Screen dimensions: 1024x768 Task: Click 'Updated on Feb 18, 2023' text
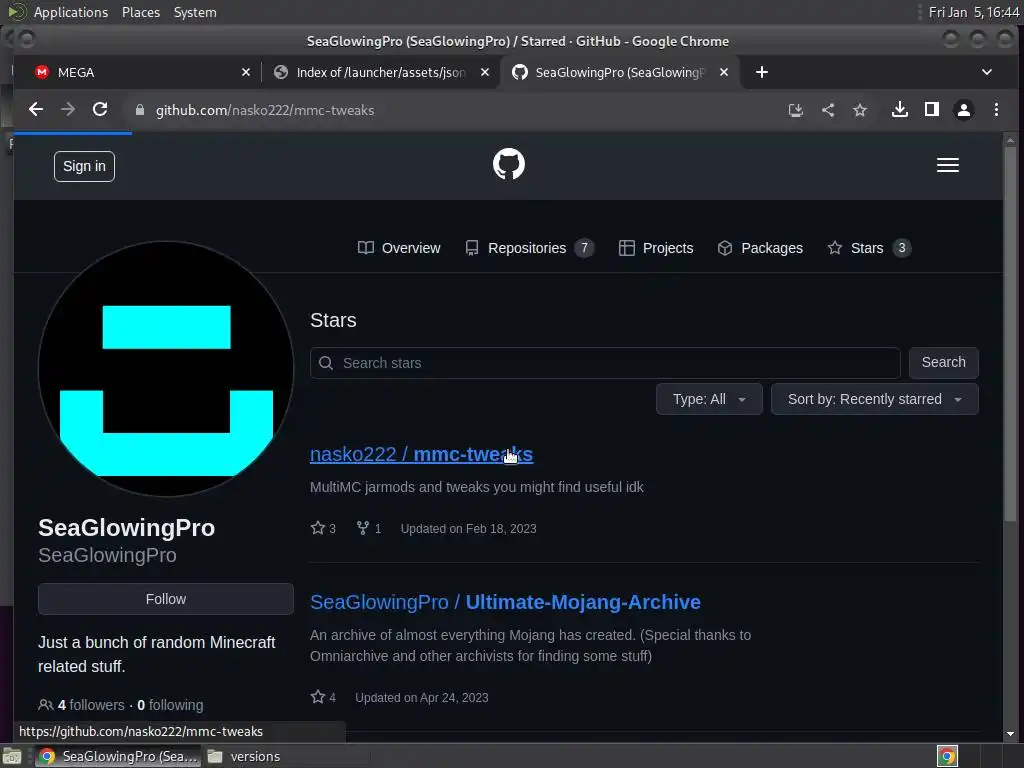[468, 528]
